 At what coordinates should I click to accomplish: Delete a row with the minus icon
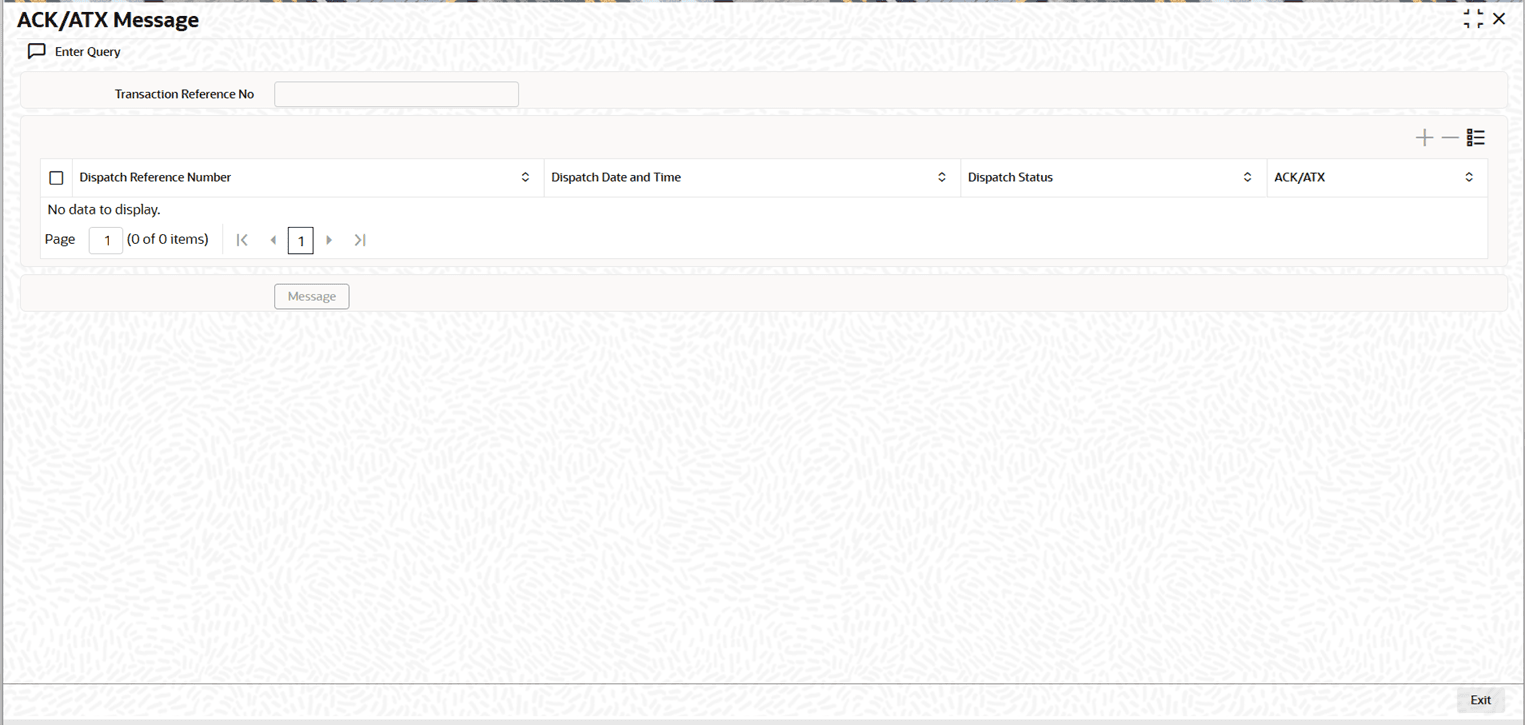(1450, 138)
